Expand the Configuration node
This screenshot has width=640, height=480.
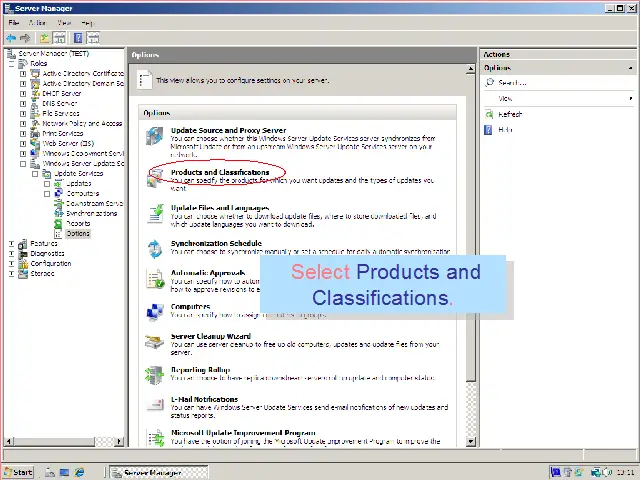pos(11,264)
